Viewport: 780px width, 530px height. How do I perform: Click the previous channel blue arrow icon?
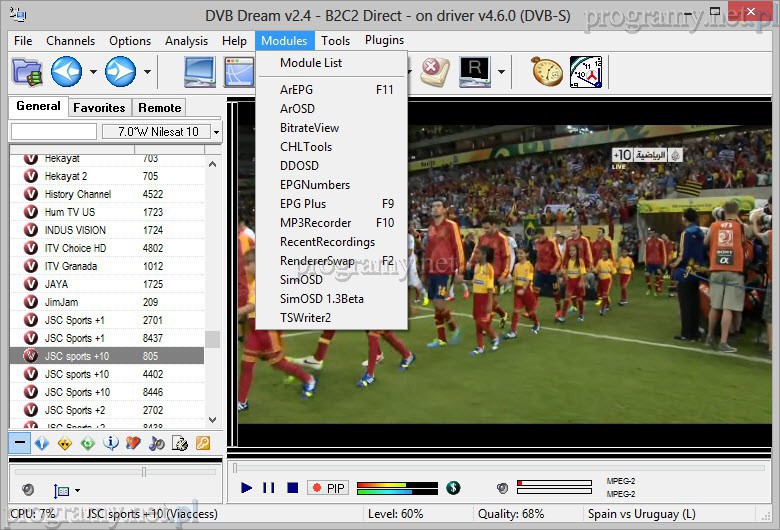coord(67,72)
